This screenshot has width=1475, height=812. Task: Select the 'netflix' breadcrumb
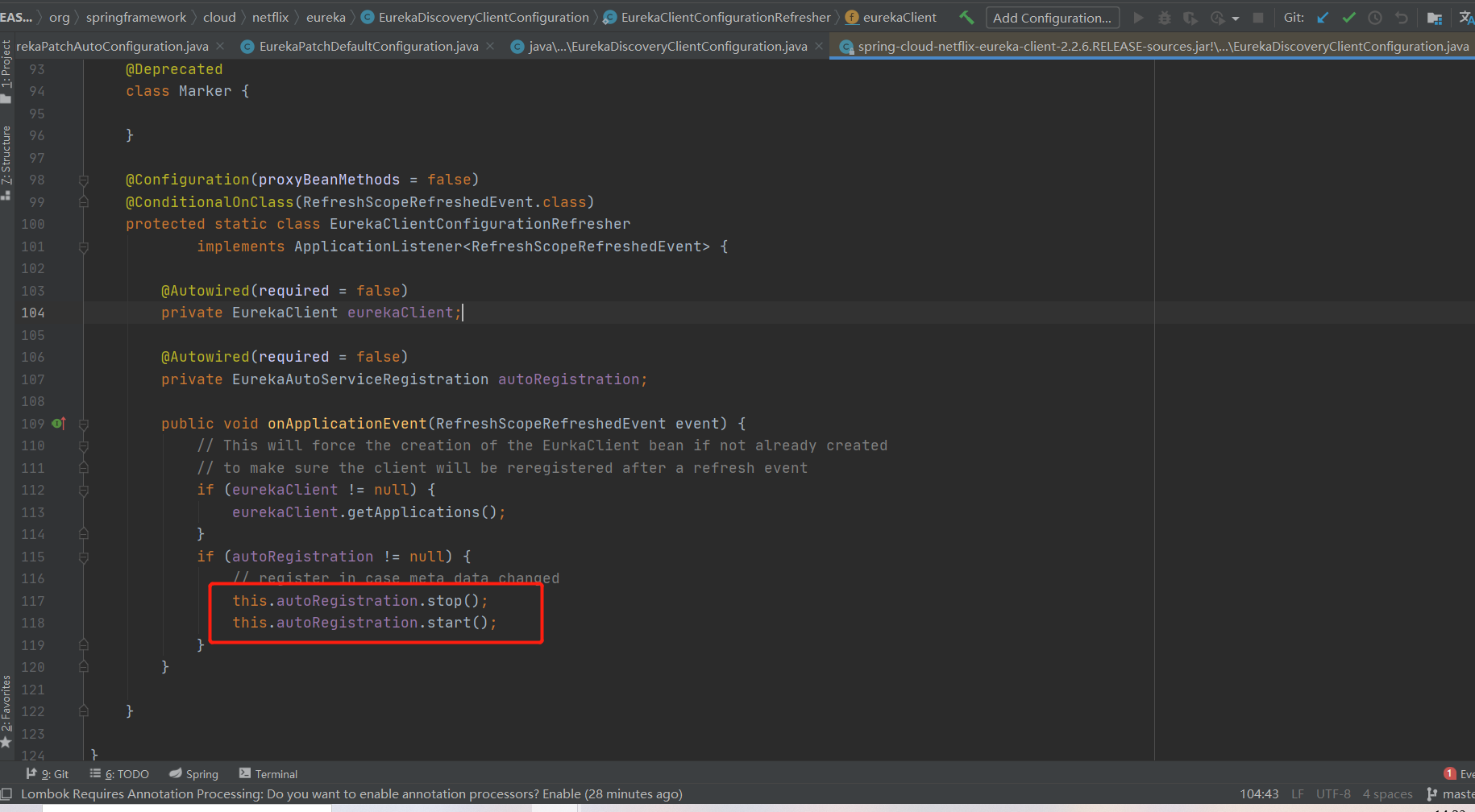click(270, 18)
